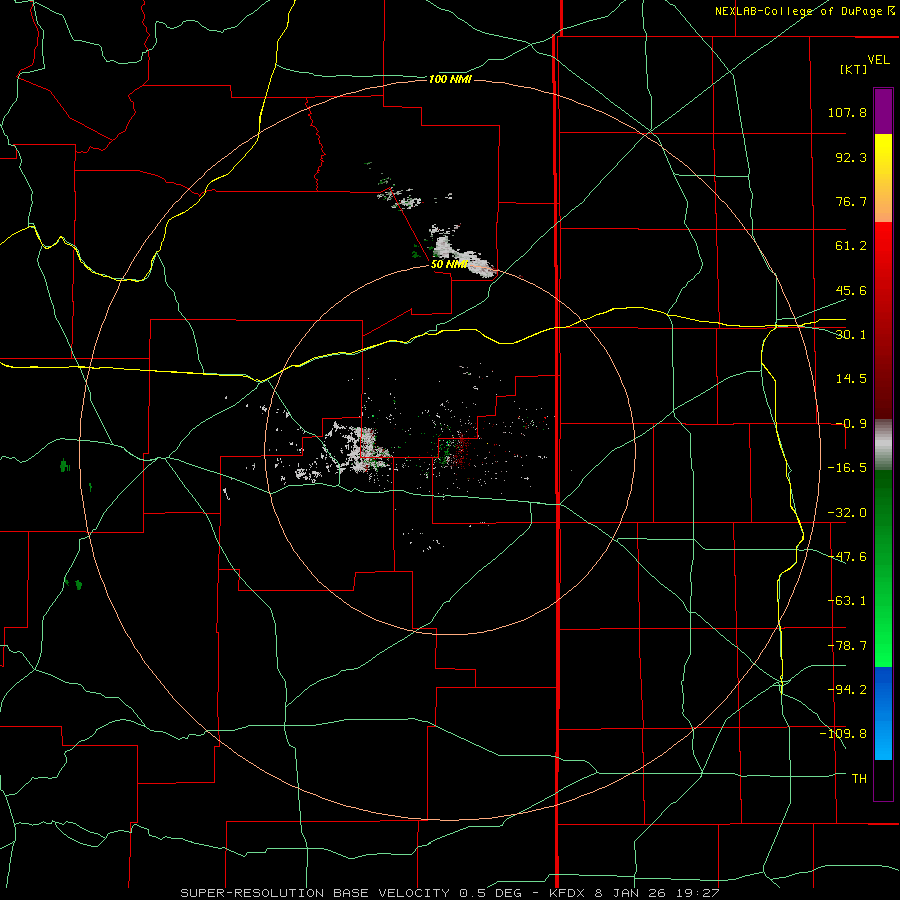Click the 30.1 velocity scale value
Viewport: 900px width, 900px height.
(x=851, y=335)
